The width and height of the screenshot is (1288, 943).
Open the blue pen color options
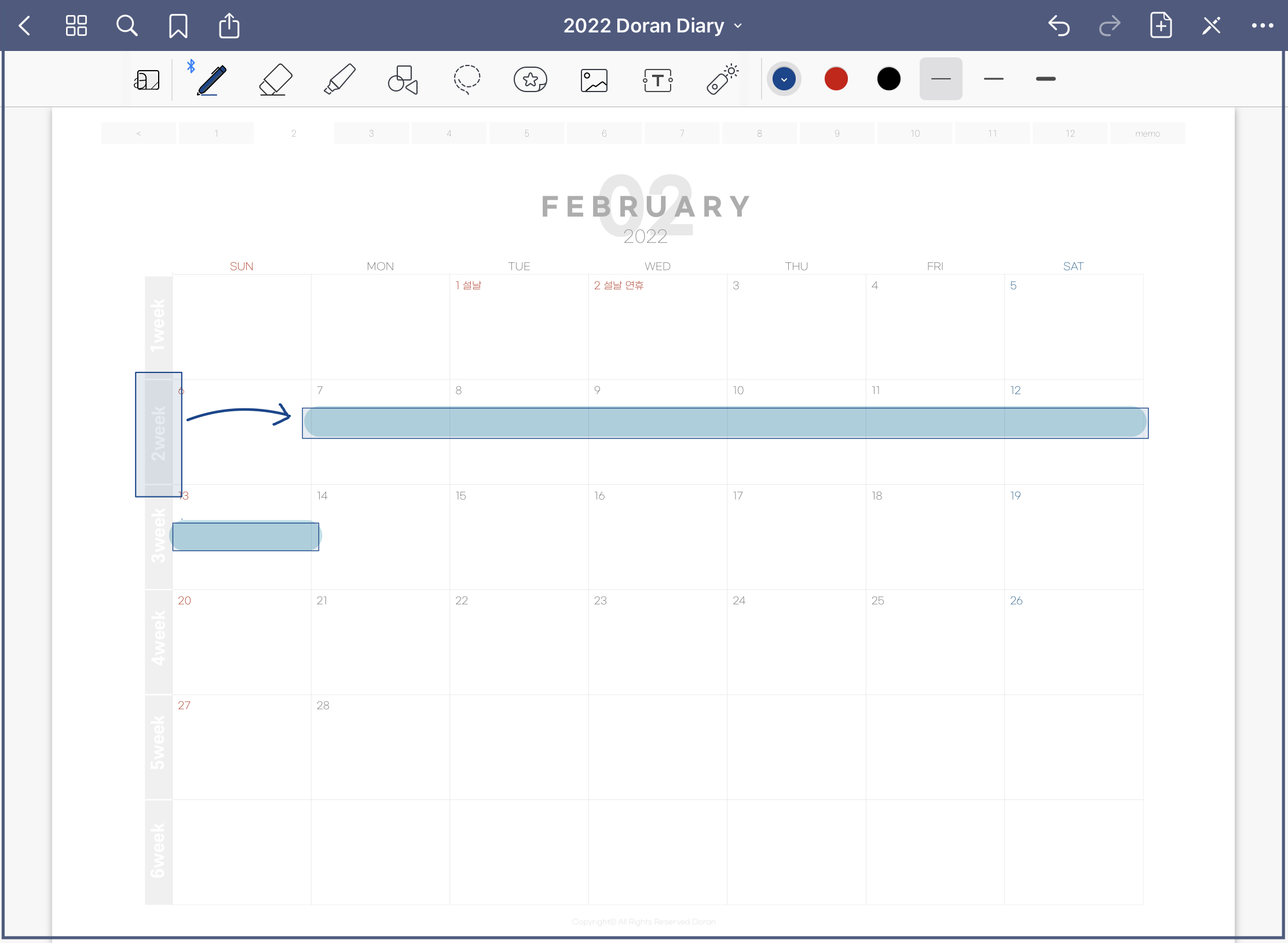coord(784,79)
